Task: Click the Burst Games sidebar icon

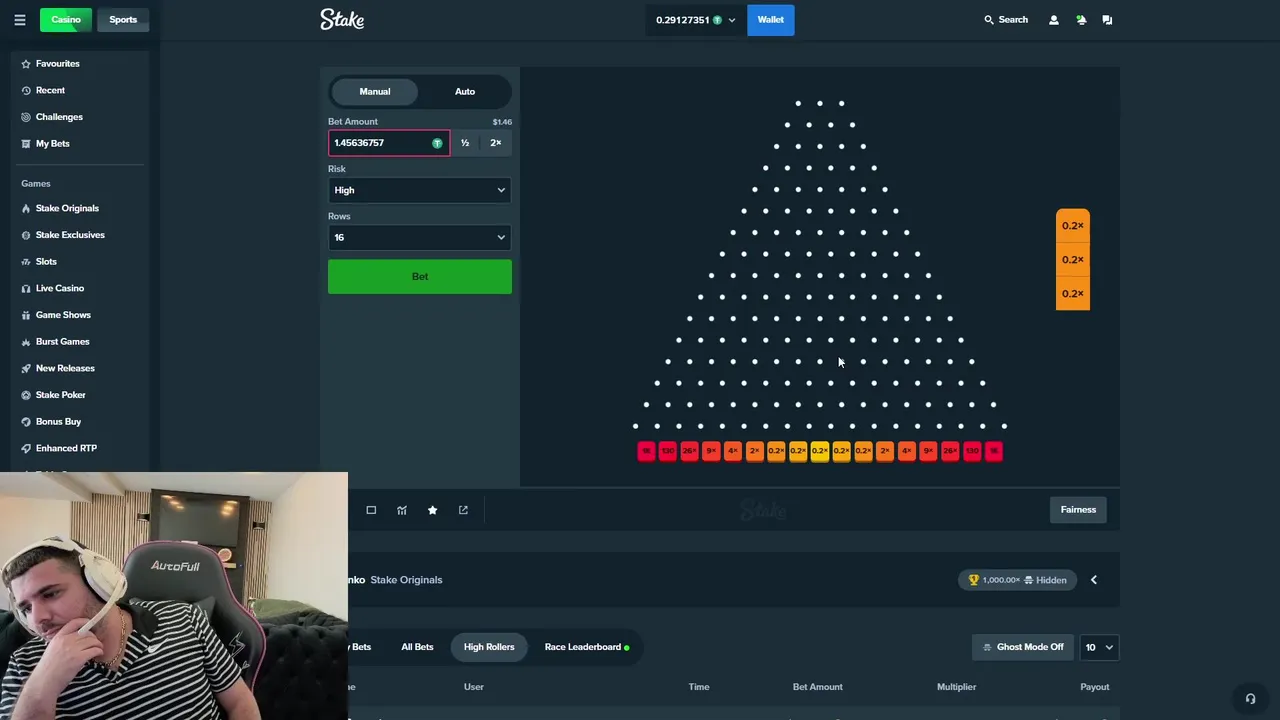Action: click(x=26, y=342)
